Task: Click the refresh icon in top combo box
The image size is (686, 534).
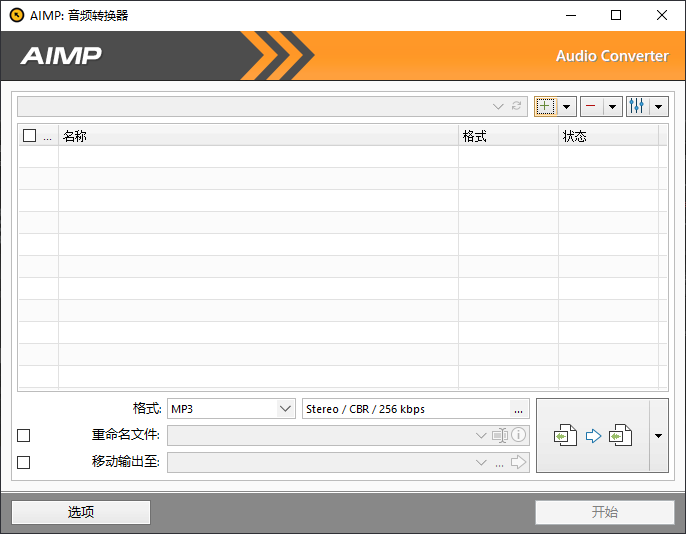Action: click(517, 106)
